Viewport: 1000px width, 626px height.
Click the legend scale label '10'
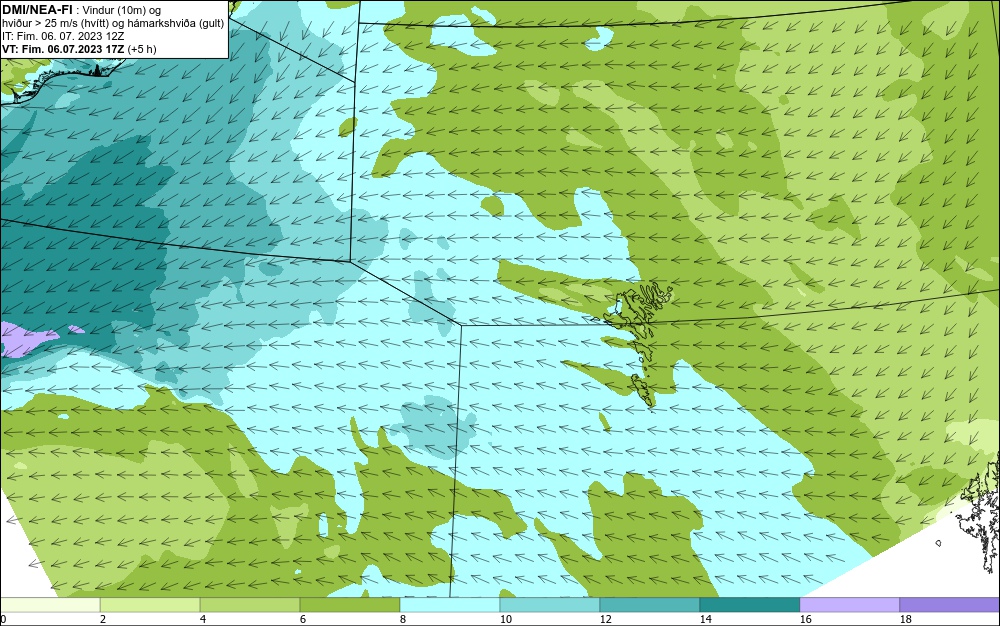click(505, 619)
